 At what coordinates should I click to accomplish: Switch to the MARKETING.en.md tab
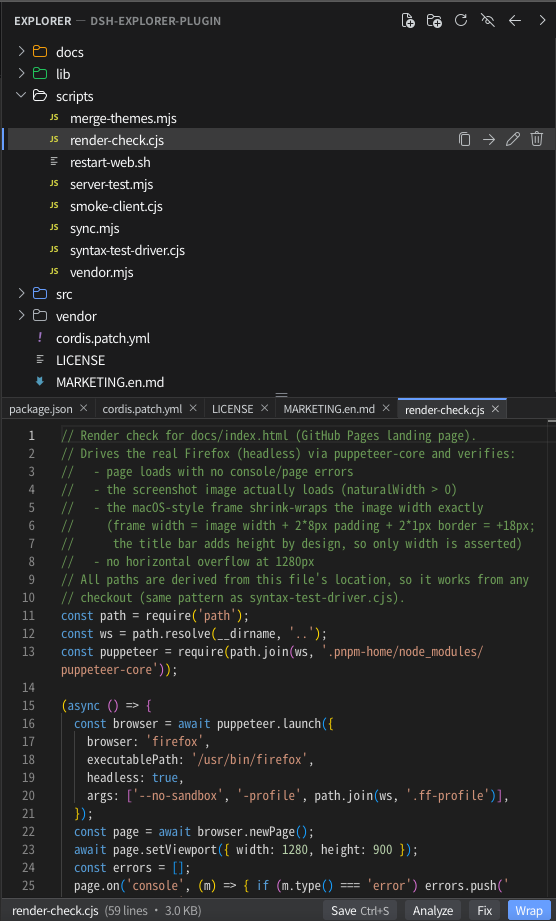[329, 409]
